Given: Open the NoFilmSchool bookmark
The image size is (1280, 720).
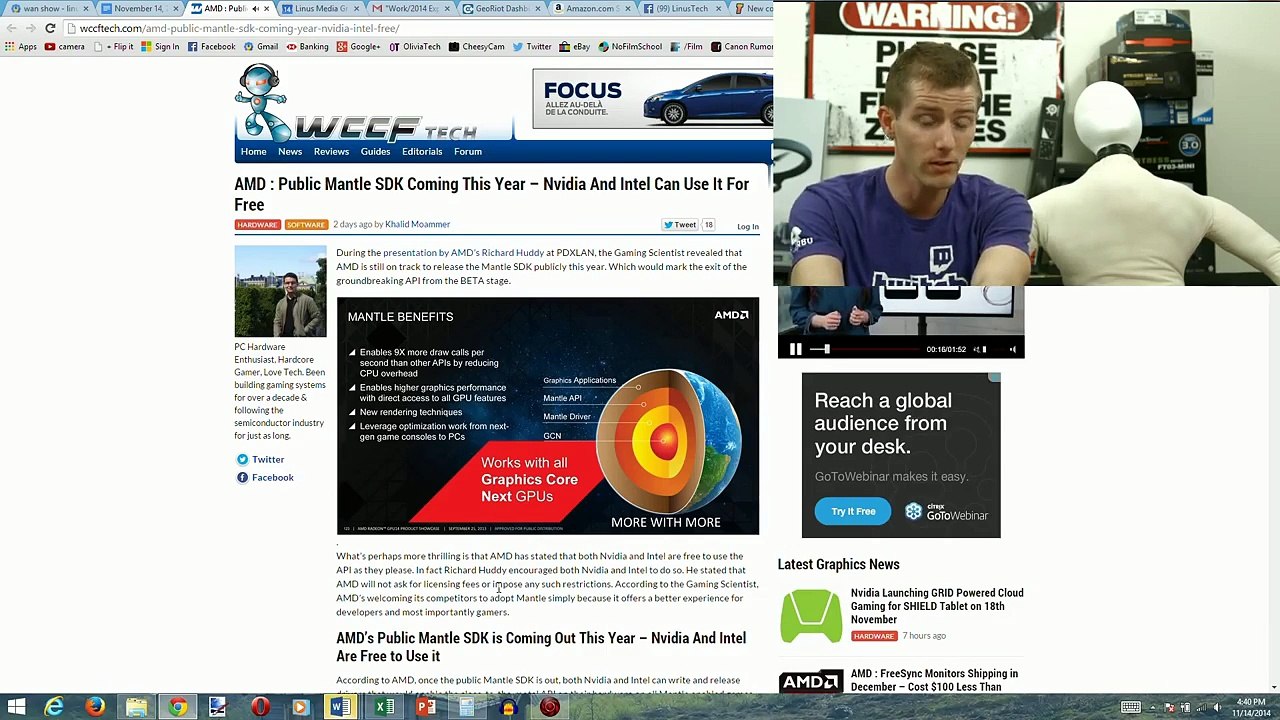Looking at the screenshot, I should pos(630,47).
